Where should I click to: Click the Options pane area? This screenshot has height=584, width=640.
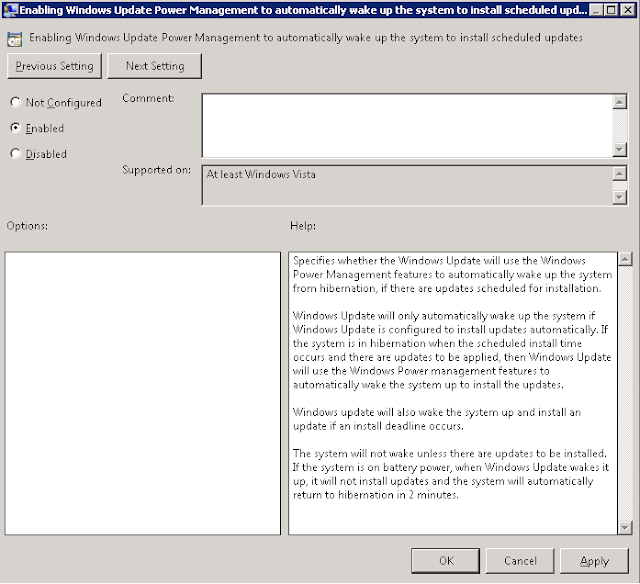[x=143, y=393]
